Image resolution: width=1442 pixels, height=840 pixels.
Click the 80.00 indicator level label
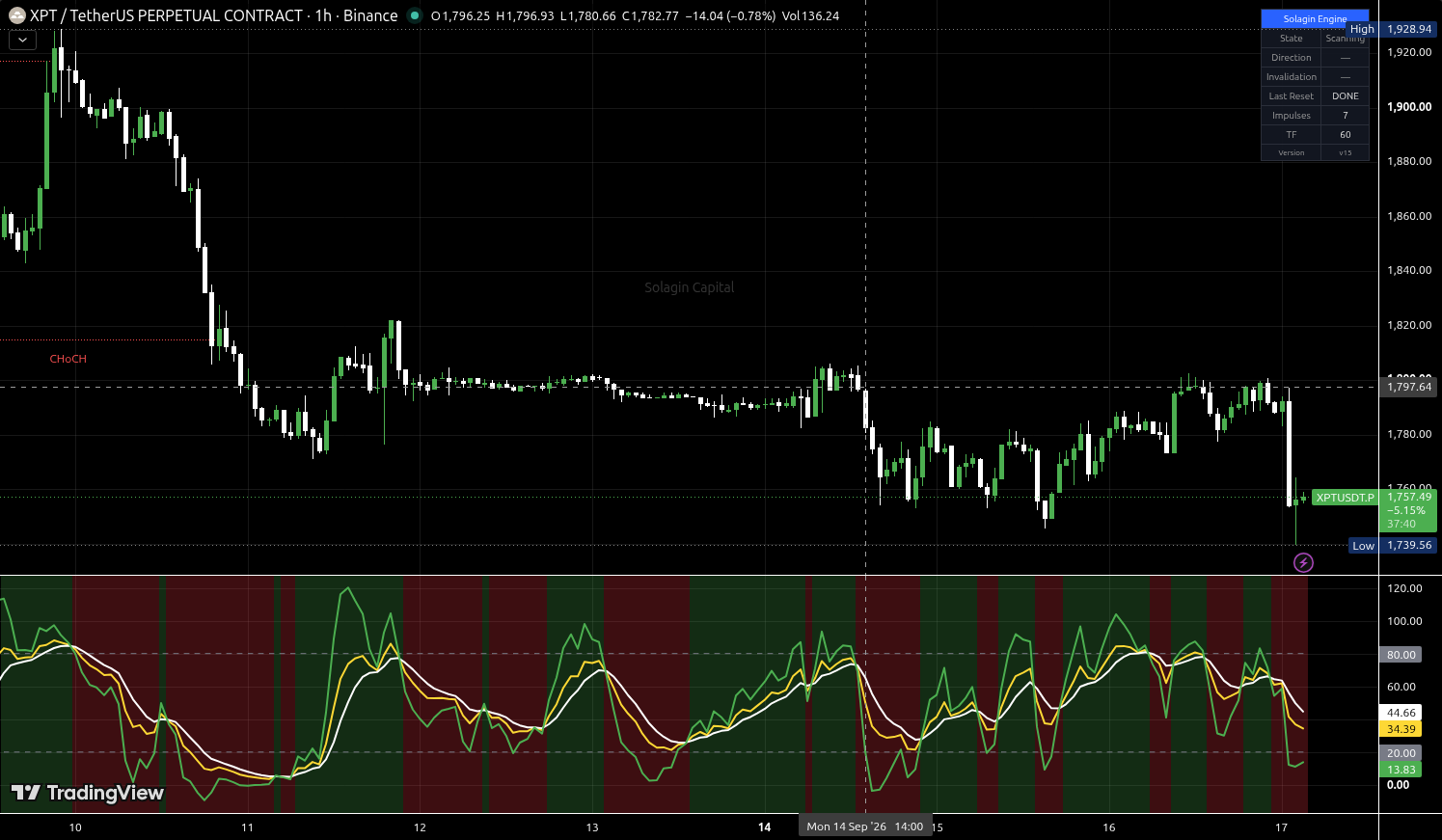tap(1401, 655)
